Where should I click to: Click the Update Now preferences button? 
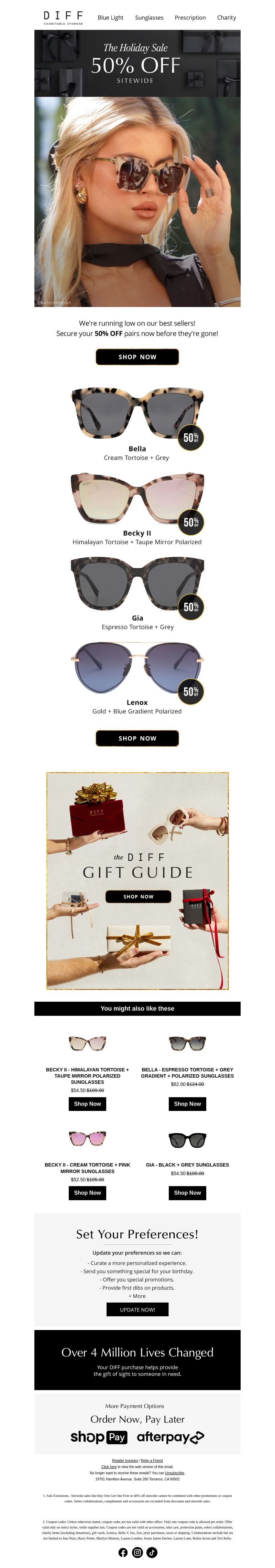click(x=137, y=1309)
